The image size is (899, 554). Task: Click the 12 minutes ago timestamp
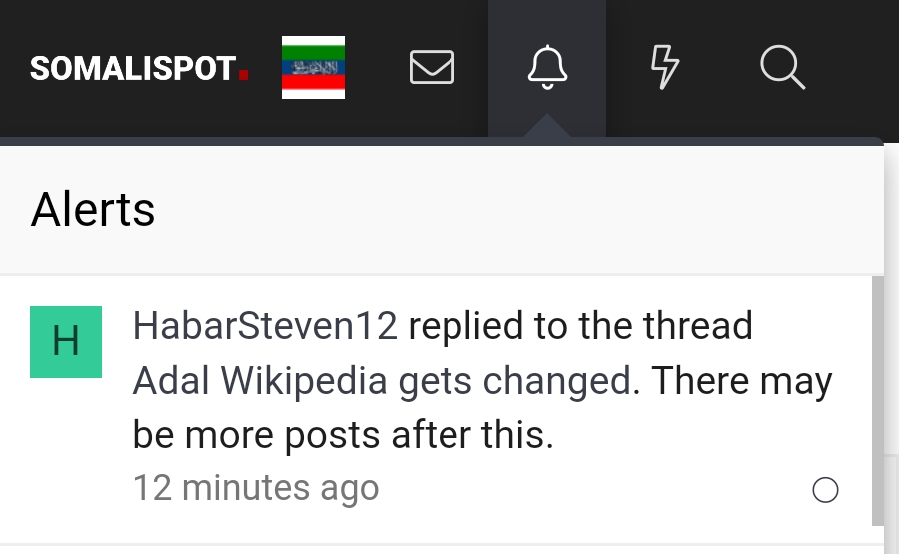pyautogui.click(x=256, y=488)
